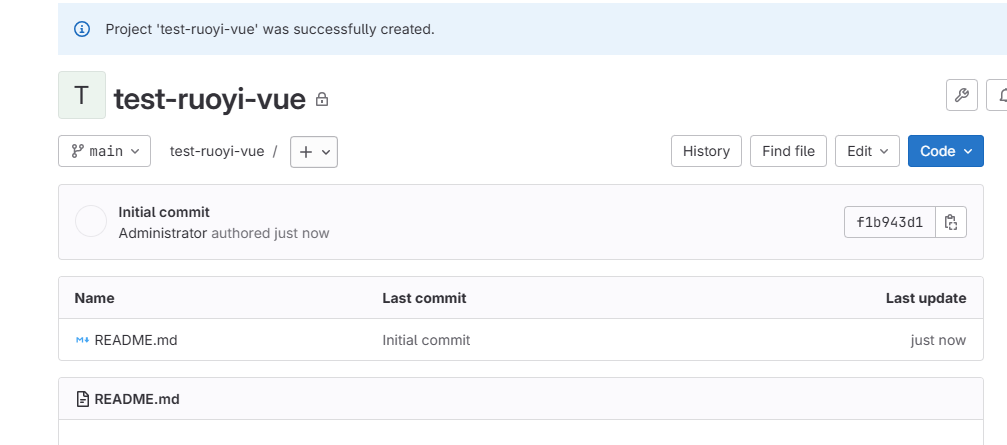Expand the blue Code dropdown
This screenshot has width=1007, height=445.
point(945,151)
